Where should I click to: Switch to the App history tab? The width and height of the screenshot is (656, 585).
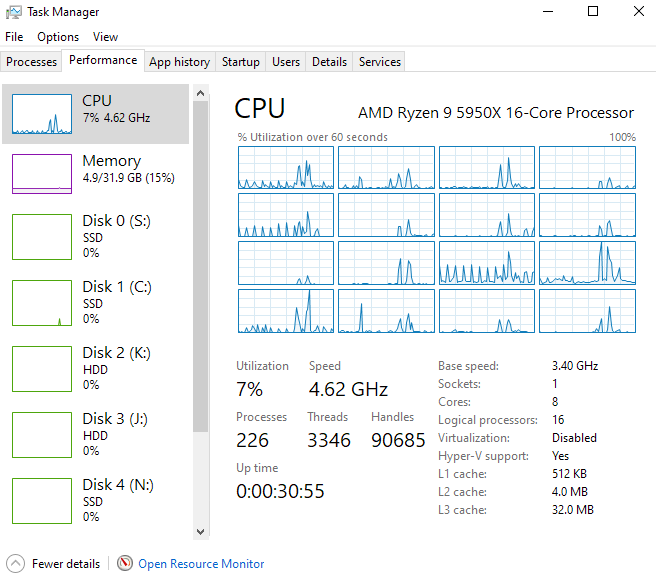[179, 62]
